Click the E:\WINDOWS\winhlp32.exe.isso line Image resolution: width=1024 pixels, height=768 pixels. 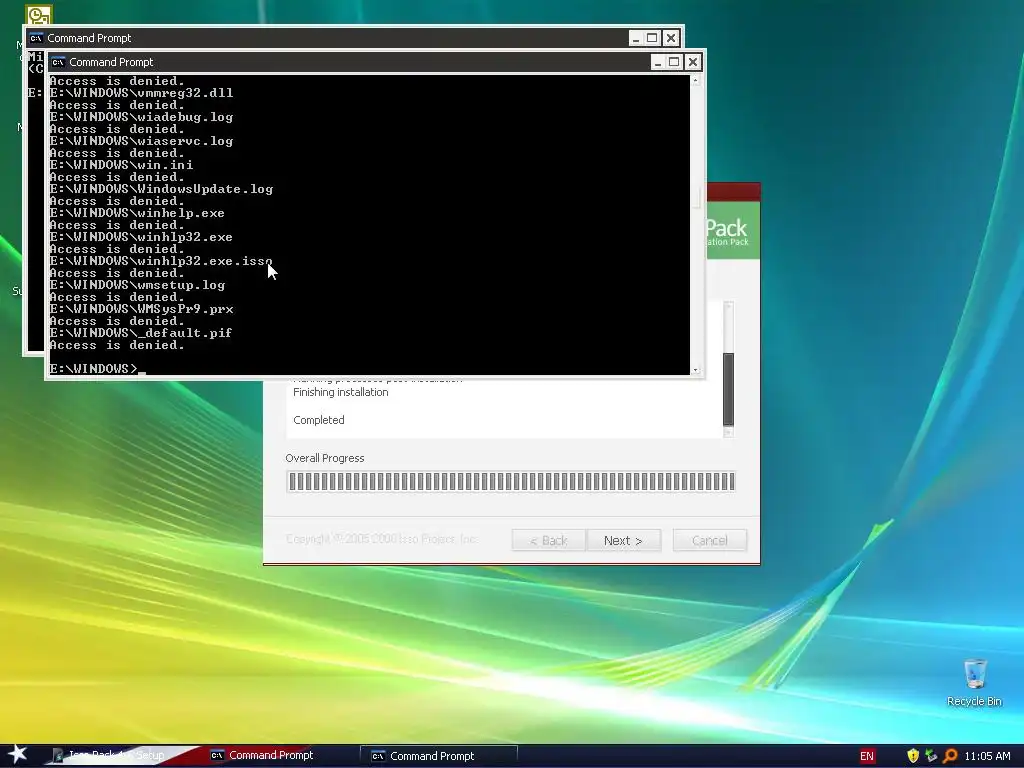[x=161, y=261]
